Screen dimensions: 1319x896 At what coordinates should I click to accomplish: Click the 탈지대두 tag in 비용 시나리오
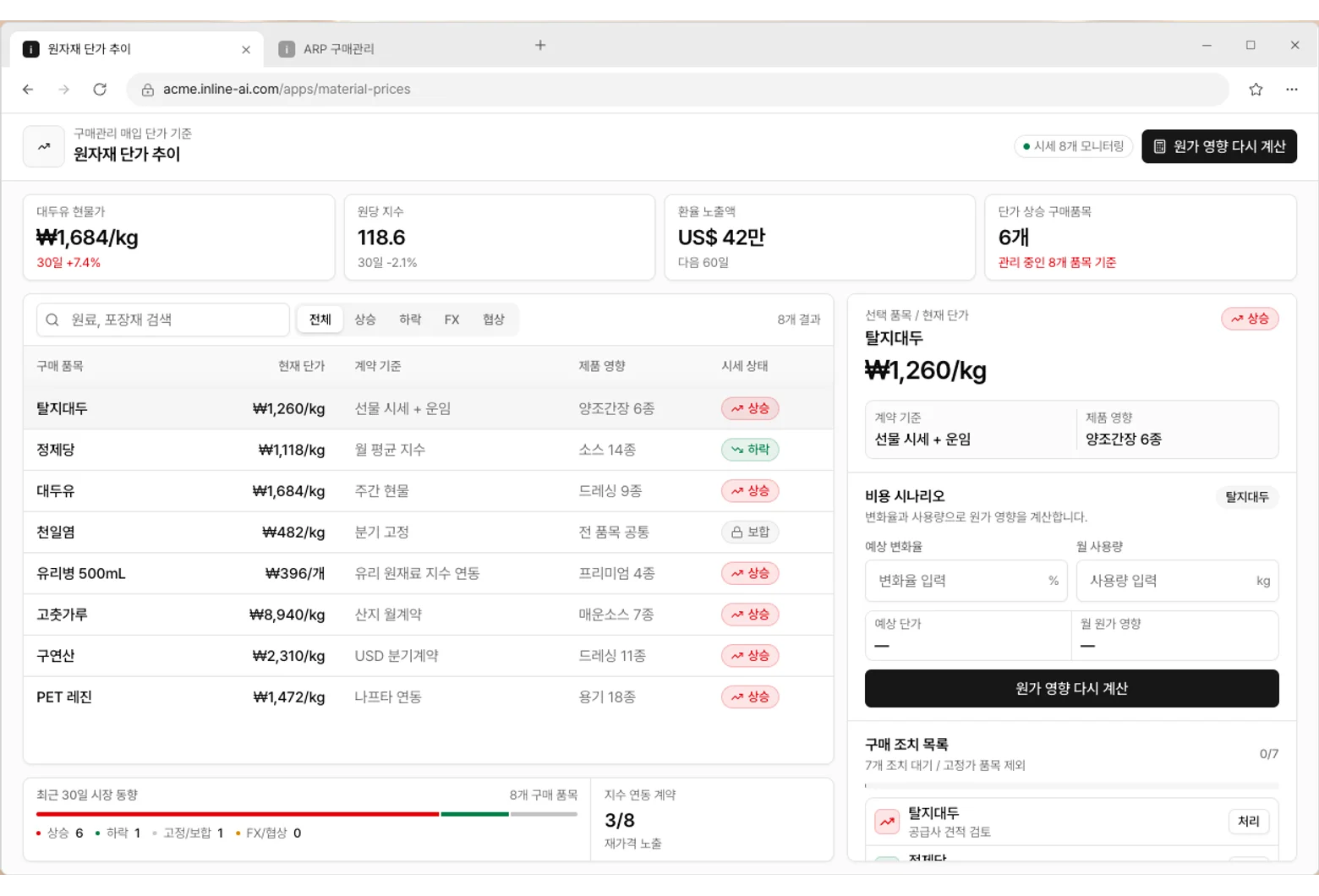coord(1247,497)
